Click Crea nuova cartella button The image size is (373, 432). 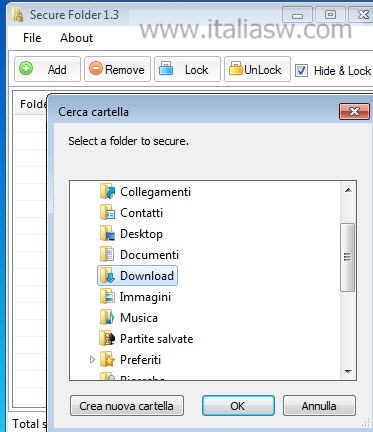127,406
